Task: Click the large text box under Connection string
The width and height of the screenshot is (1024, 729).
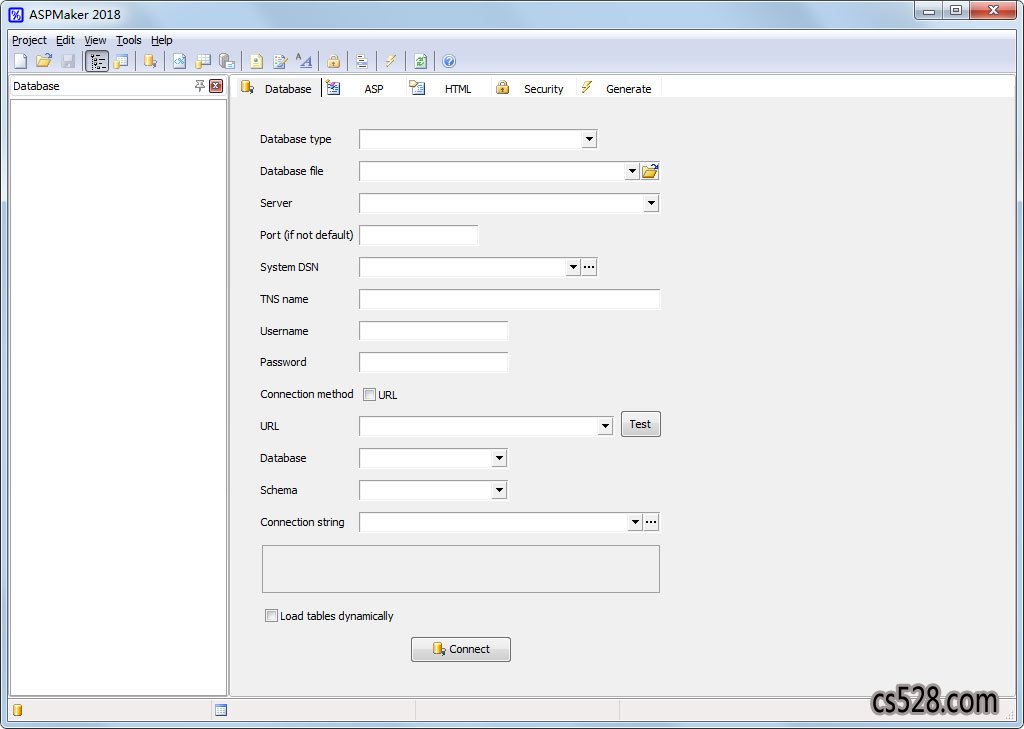Action: tap(461, 569)
